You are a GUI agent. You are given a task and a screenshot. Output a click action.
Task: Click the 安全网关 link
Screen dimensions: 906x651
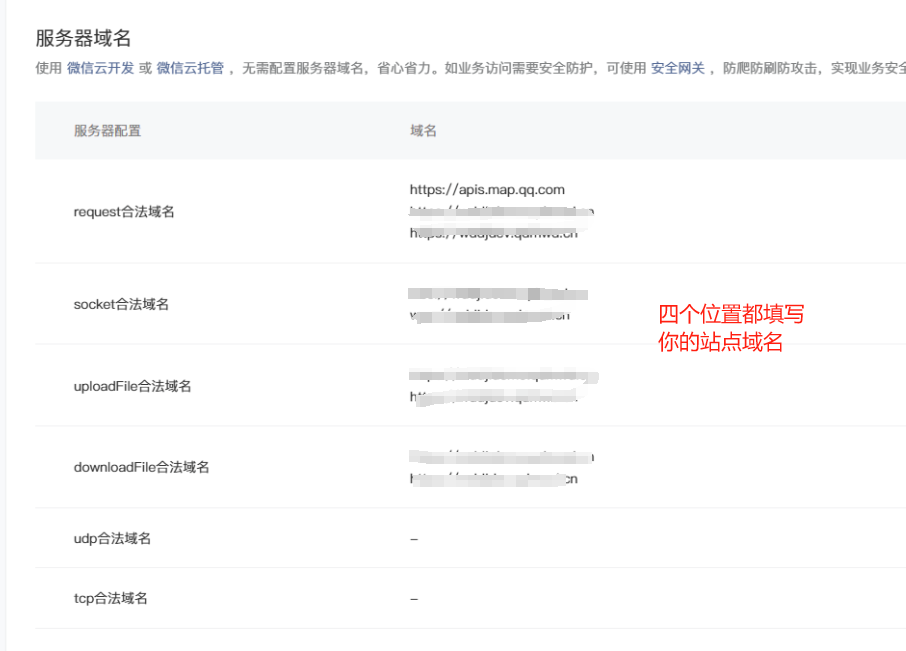tap(678, 69)
